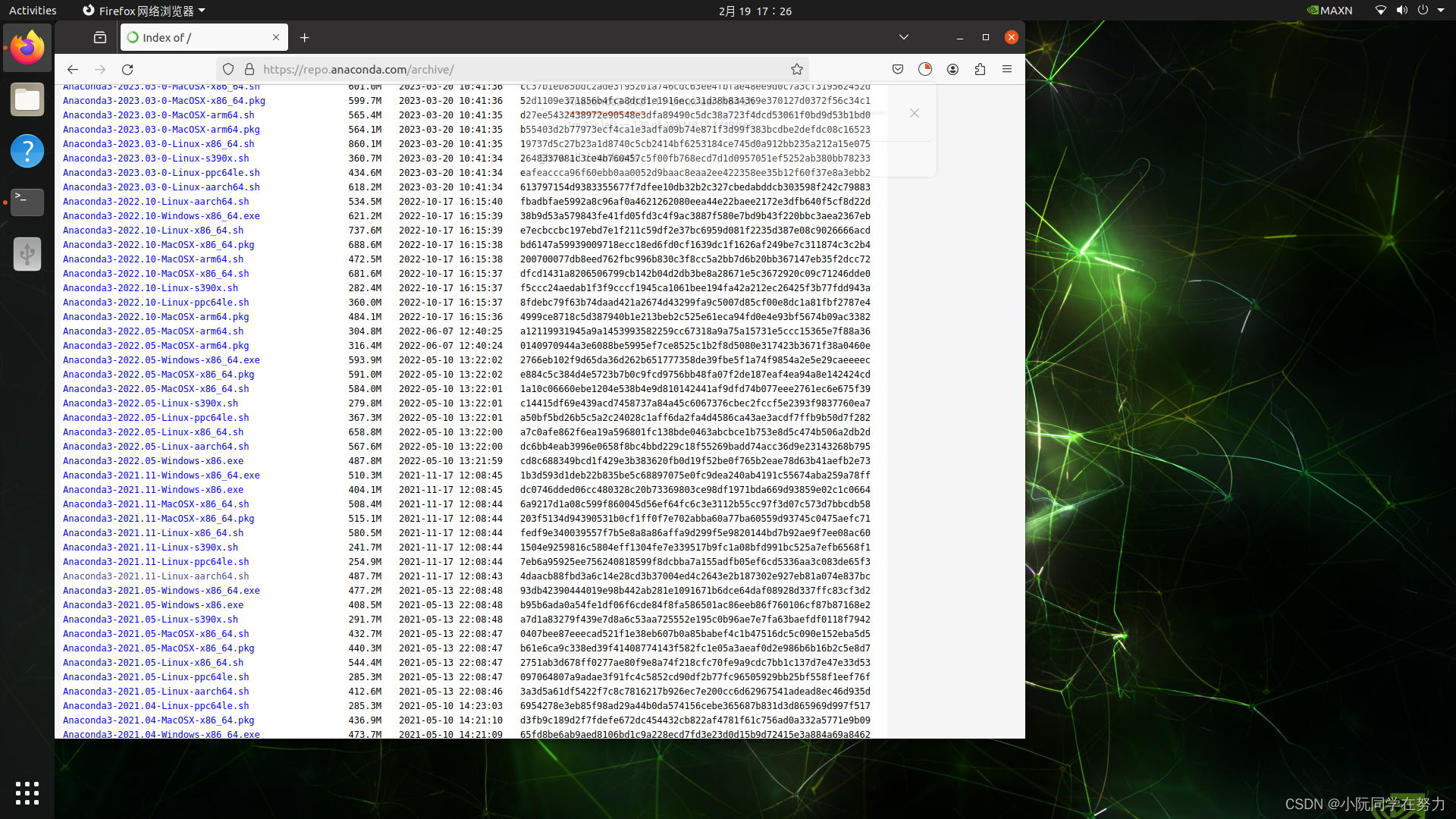Screen dimensions: 1456x819
Task: Open the Terminal dock icon
Action: tap(27, 202)
